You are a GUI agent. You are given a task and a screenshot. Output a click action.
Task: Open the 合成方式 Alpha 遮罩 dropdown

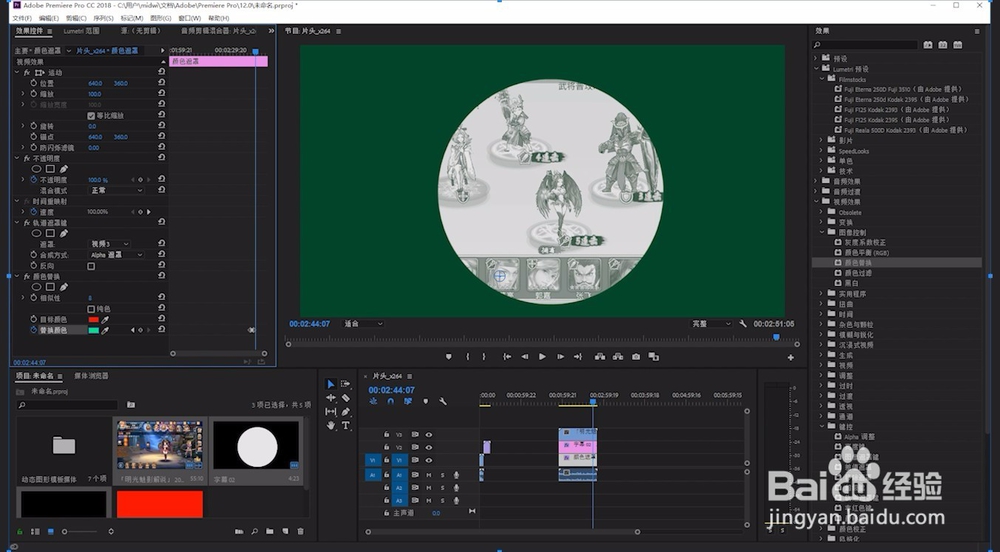(116, 255)
